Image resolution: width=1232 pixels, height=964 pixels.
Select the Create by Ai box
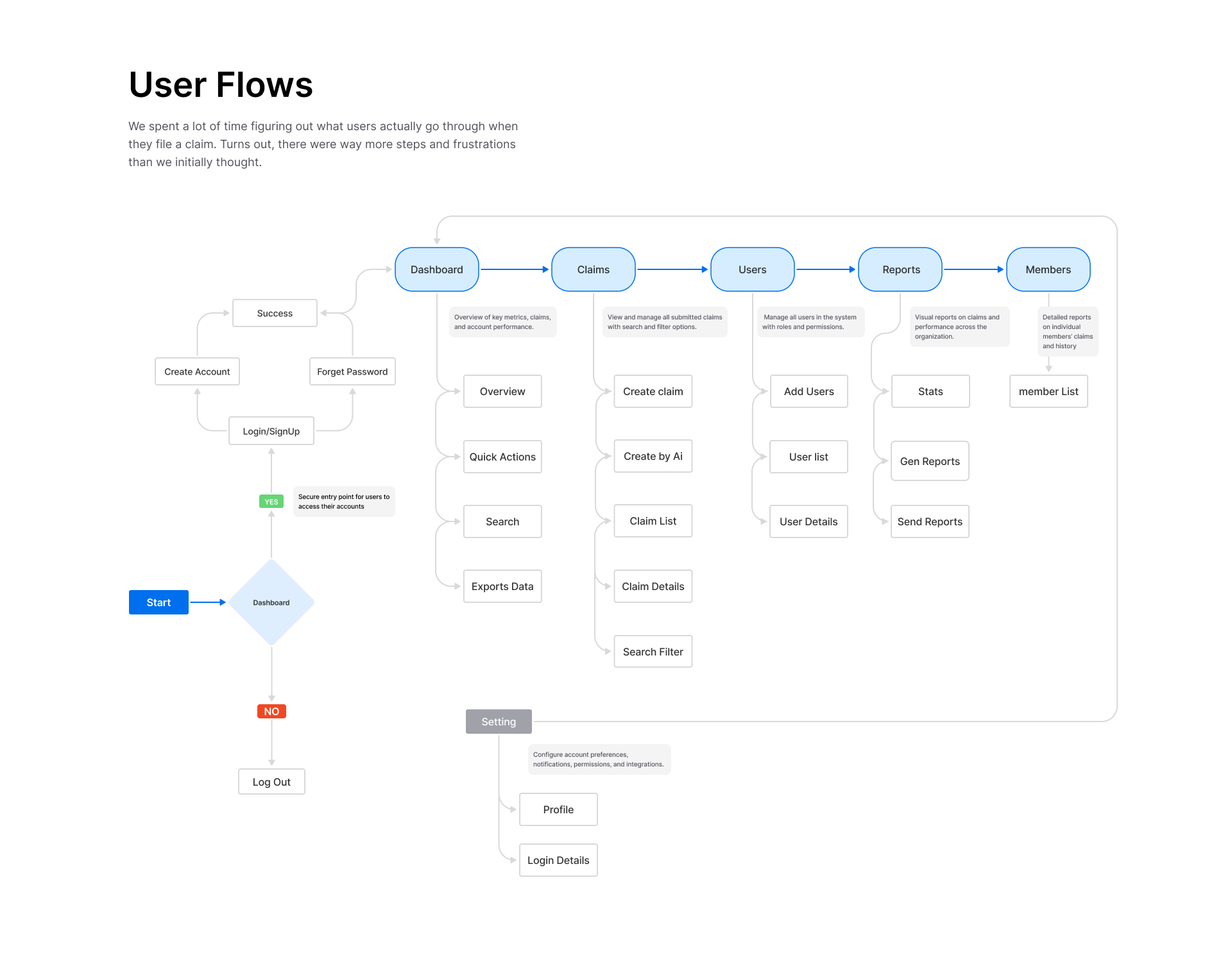tap(653, 456)
